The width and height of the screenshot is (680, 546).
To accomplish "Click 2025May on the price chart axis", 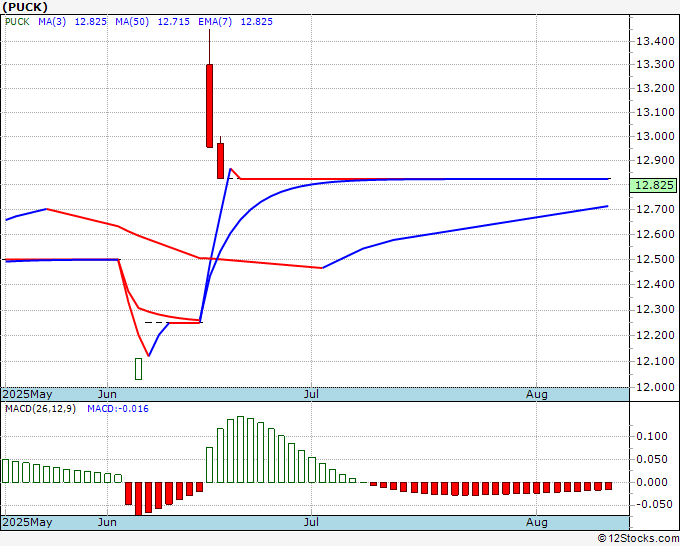I will point(27,394).
